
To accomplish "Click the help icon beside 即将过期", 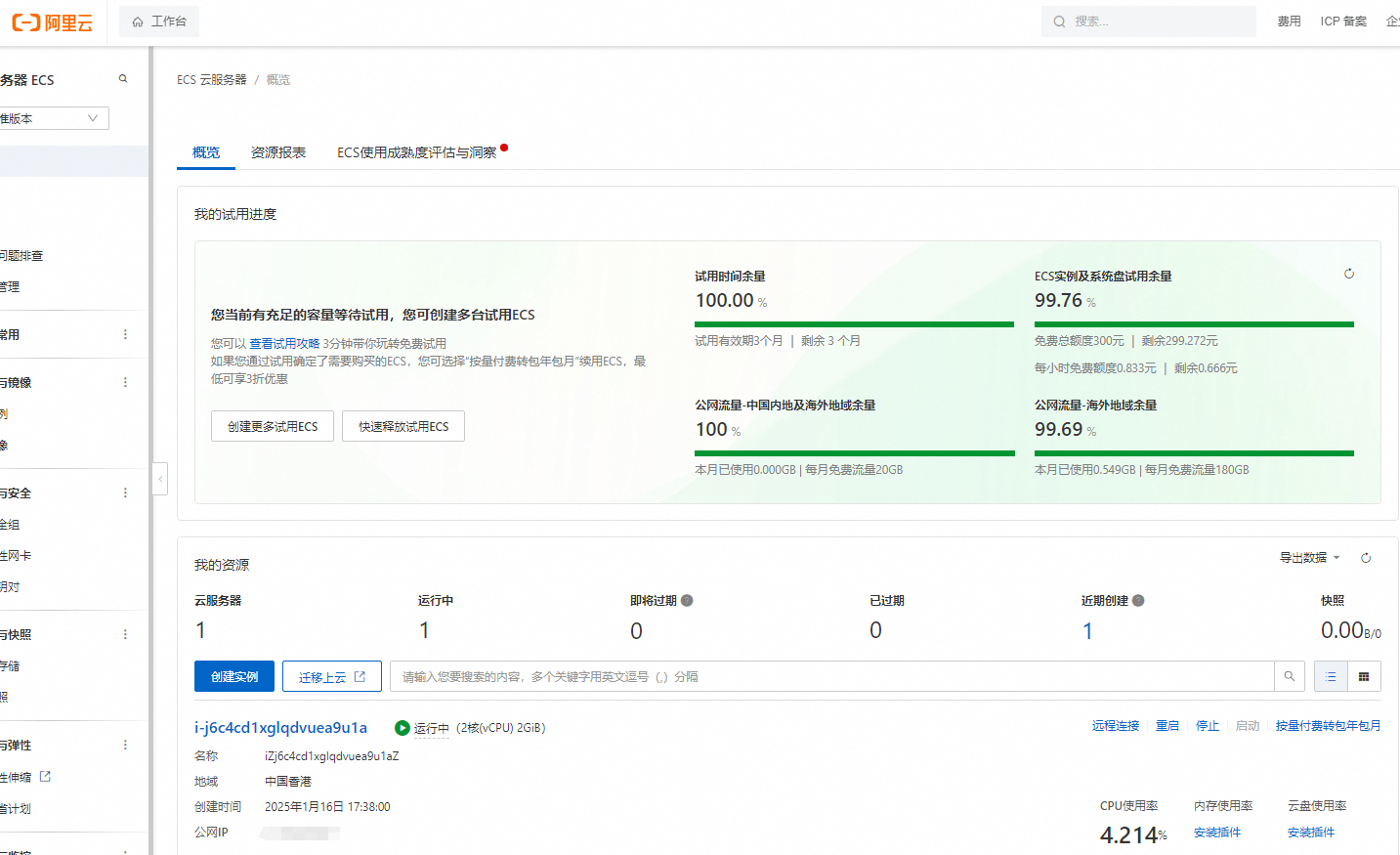I will point(687,601).
